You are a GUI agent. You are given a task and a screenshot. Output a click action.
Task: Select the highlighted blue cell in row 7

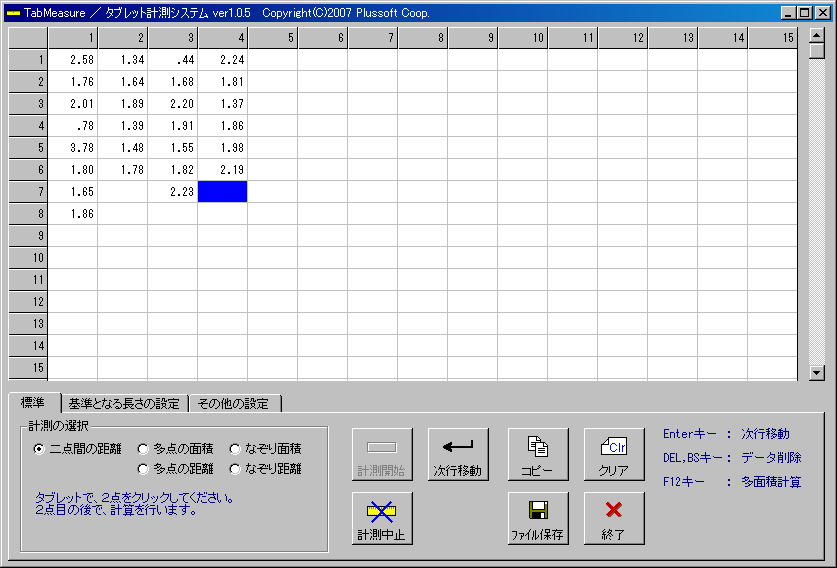pyautogui.click(x=223, y=192)
